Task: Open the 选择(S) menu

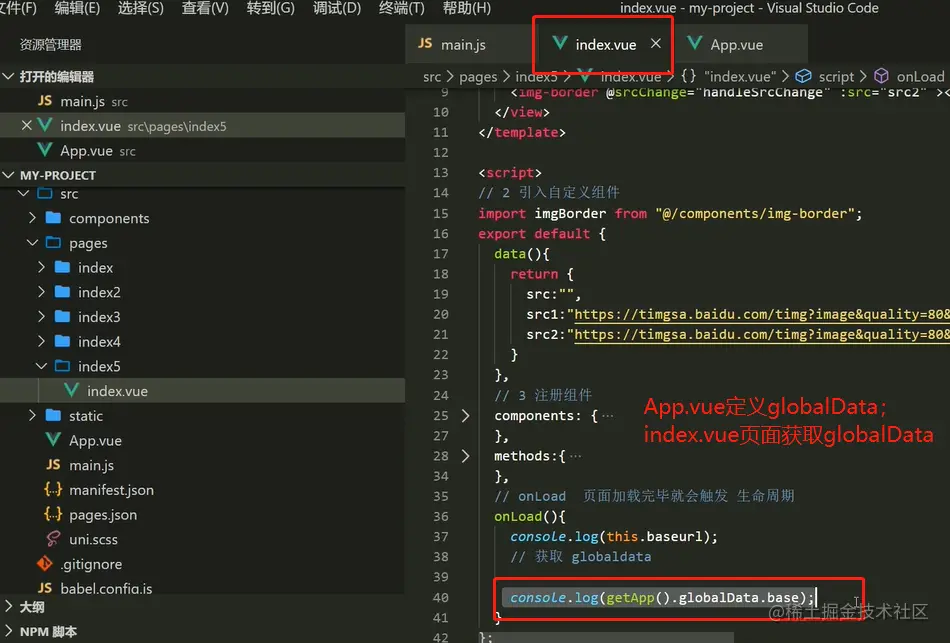Action: (x=141, y=8)
